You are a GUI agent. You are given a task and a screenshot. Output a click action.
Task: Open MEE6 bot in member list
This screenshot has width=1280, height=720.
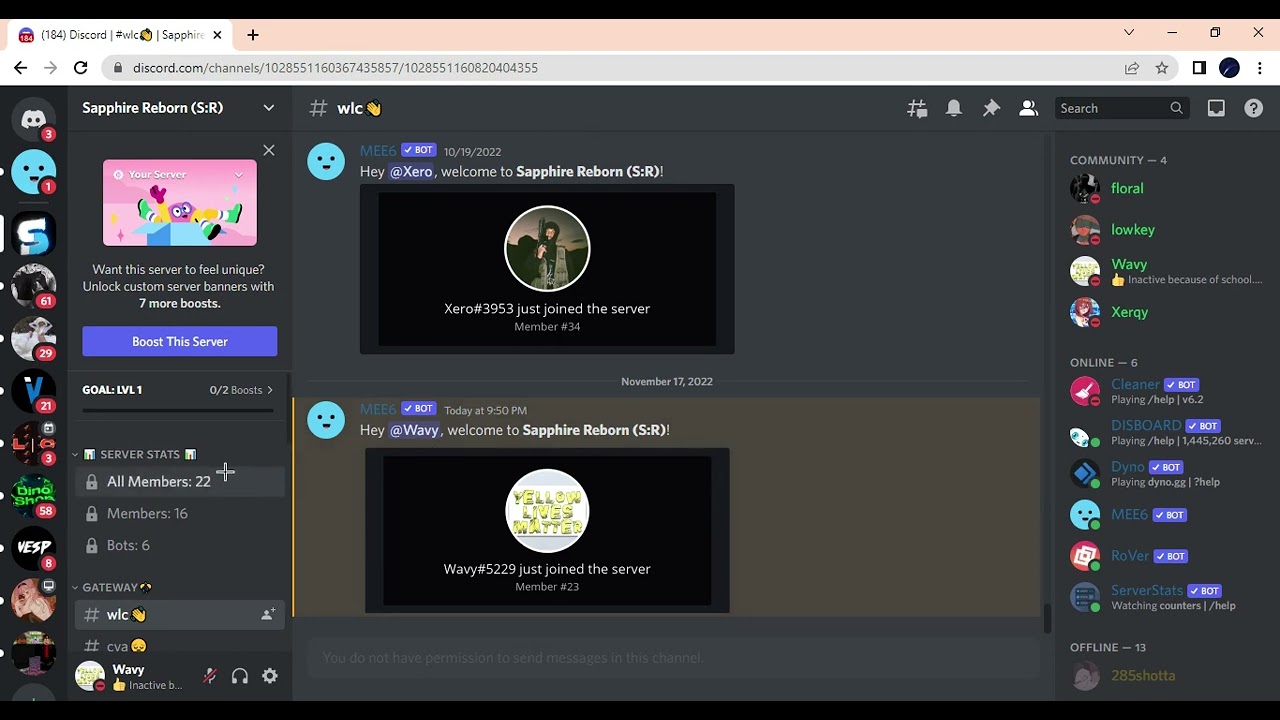(1163, 515)
